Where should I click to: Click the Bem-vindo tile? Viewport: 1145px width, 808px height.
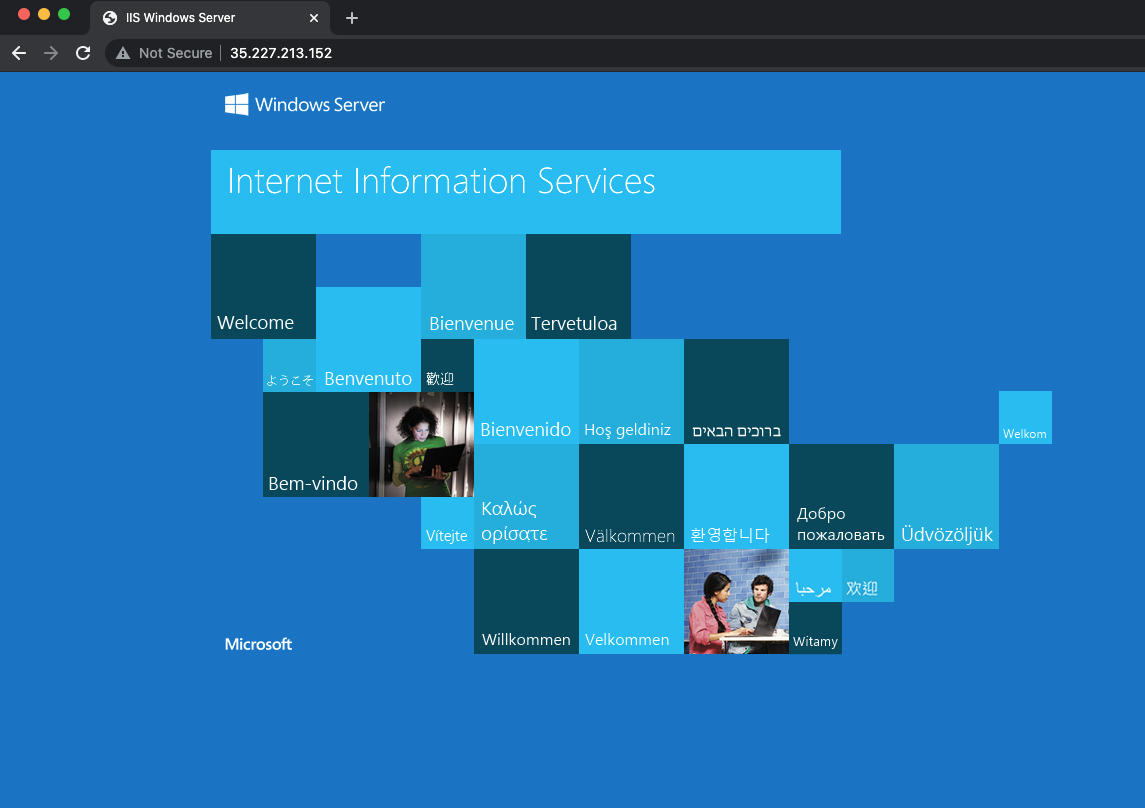click(x=316, y=445)
